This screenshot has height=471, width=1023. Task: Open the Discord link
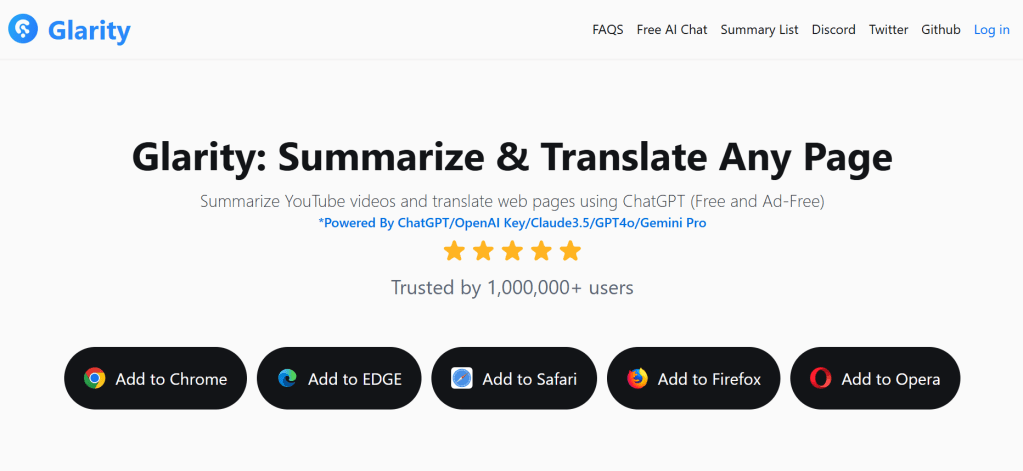[833, 30]
